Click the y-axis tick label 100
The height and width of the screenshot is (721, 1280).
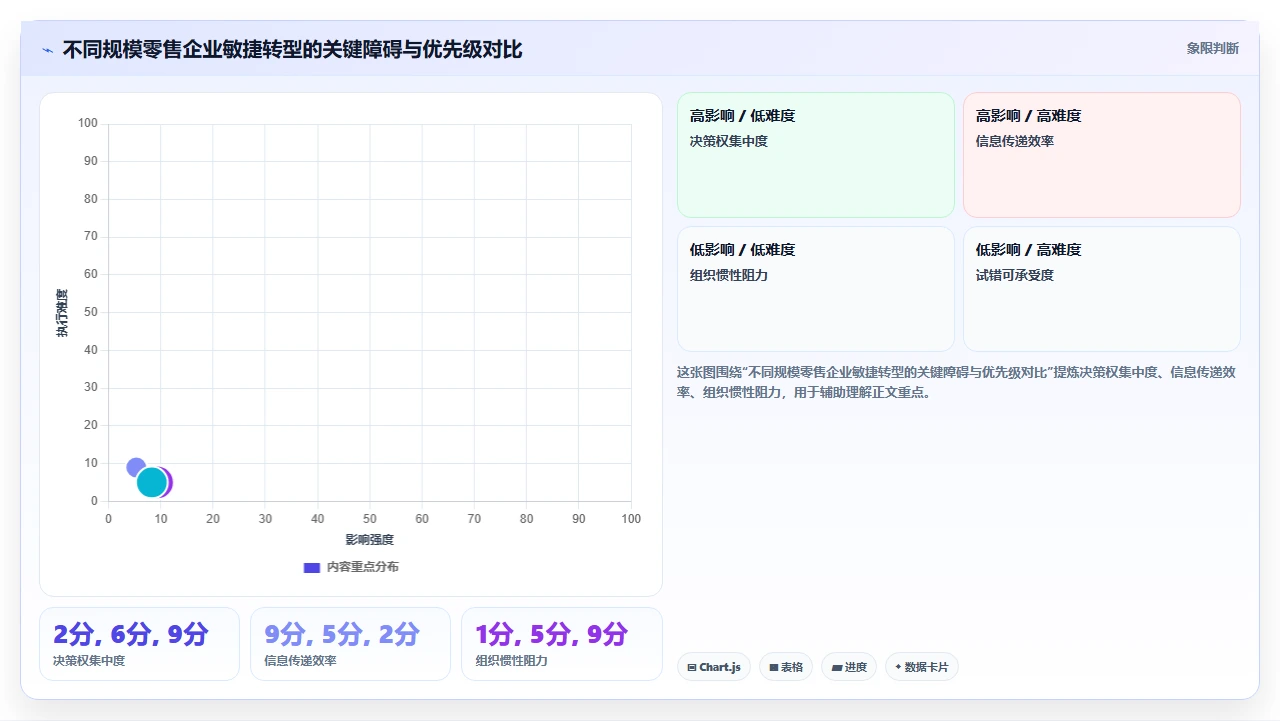coord(88,123)
